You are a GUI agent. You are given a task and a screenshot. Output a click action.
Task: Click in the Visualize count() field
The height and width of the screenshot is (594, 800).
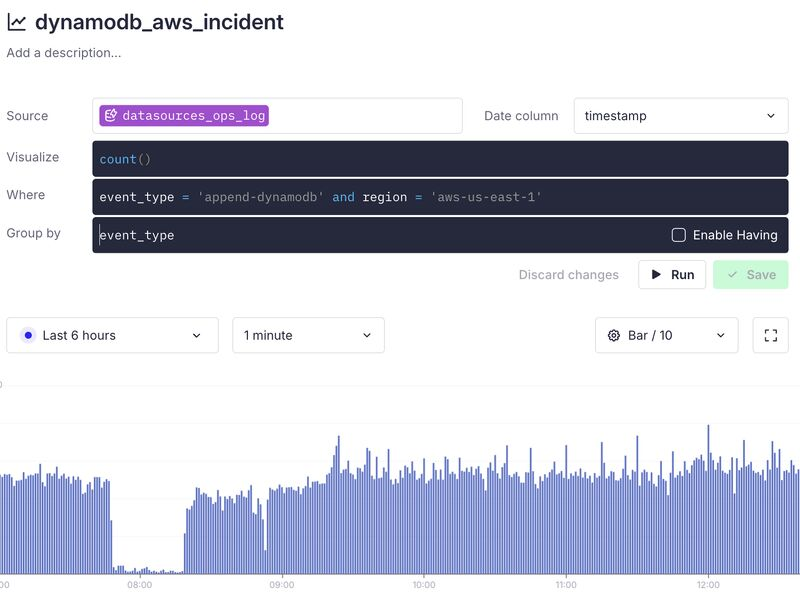pyautogui.click(x=440, y=159)
